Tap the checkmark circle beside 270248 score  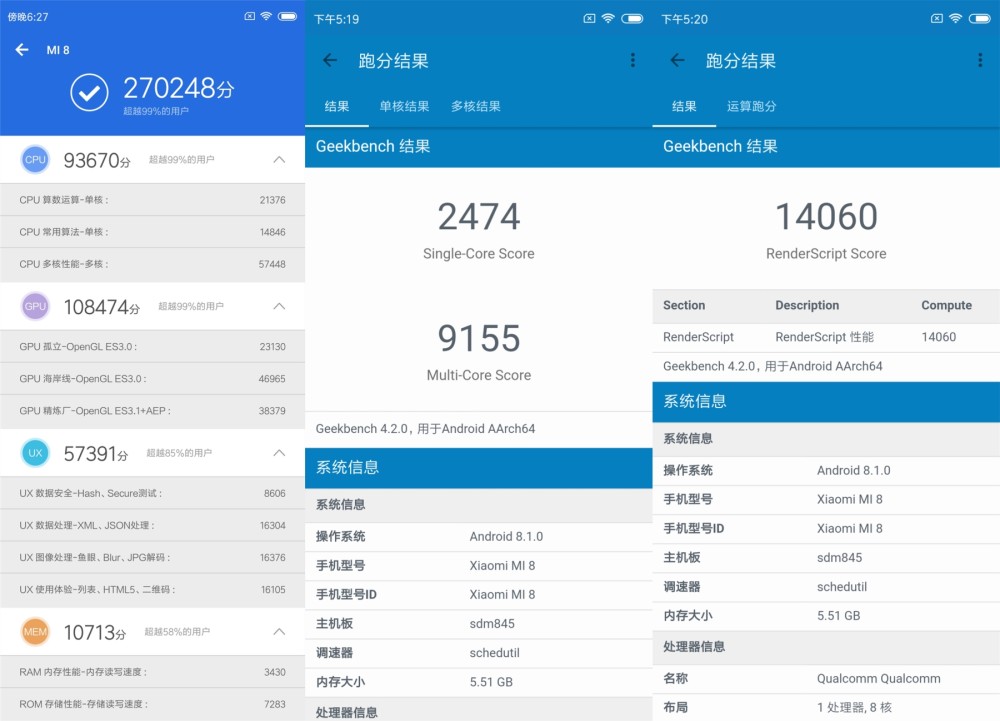(89, 92)
